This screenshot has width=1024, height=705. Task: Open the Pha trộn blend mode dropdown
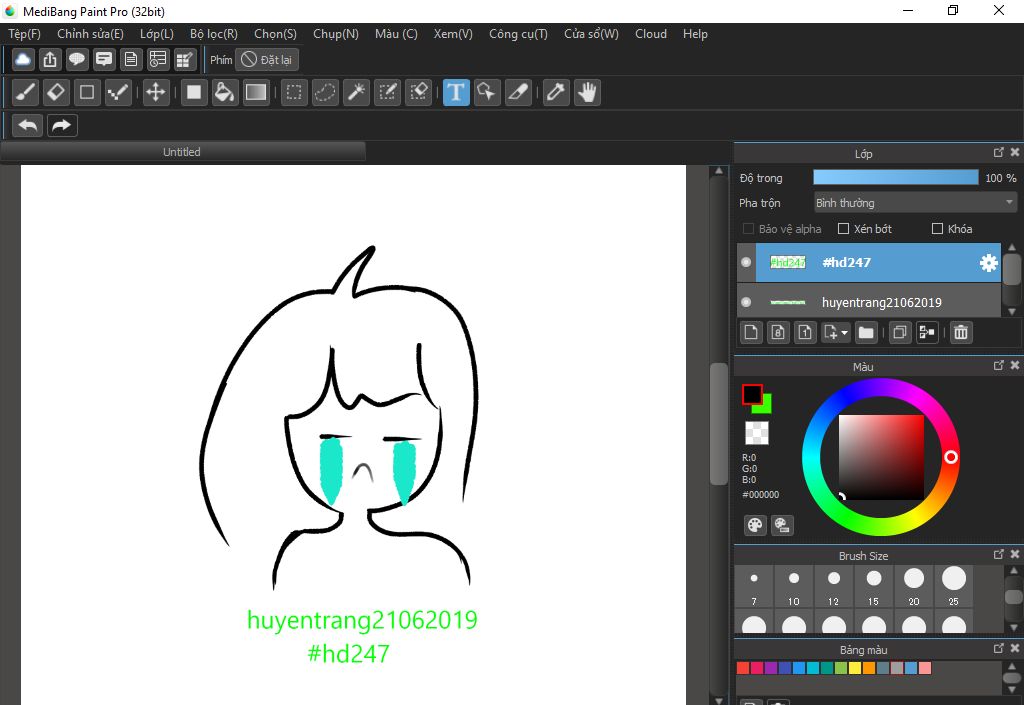coord(915,203)
